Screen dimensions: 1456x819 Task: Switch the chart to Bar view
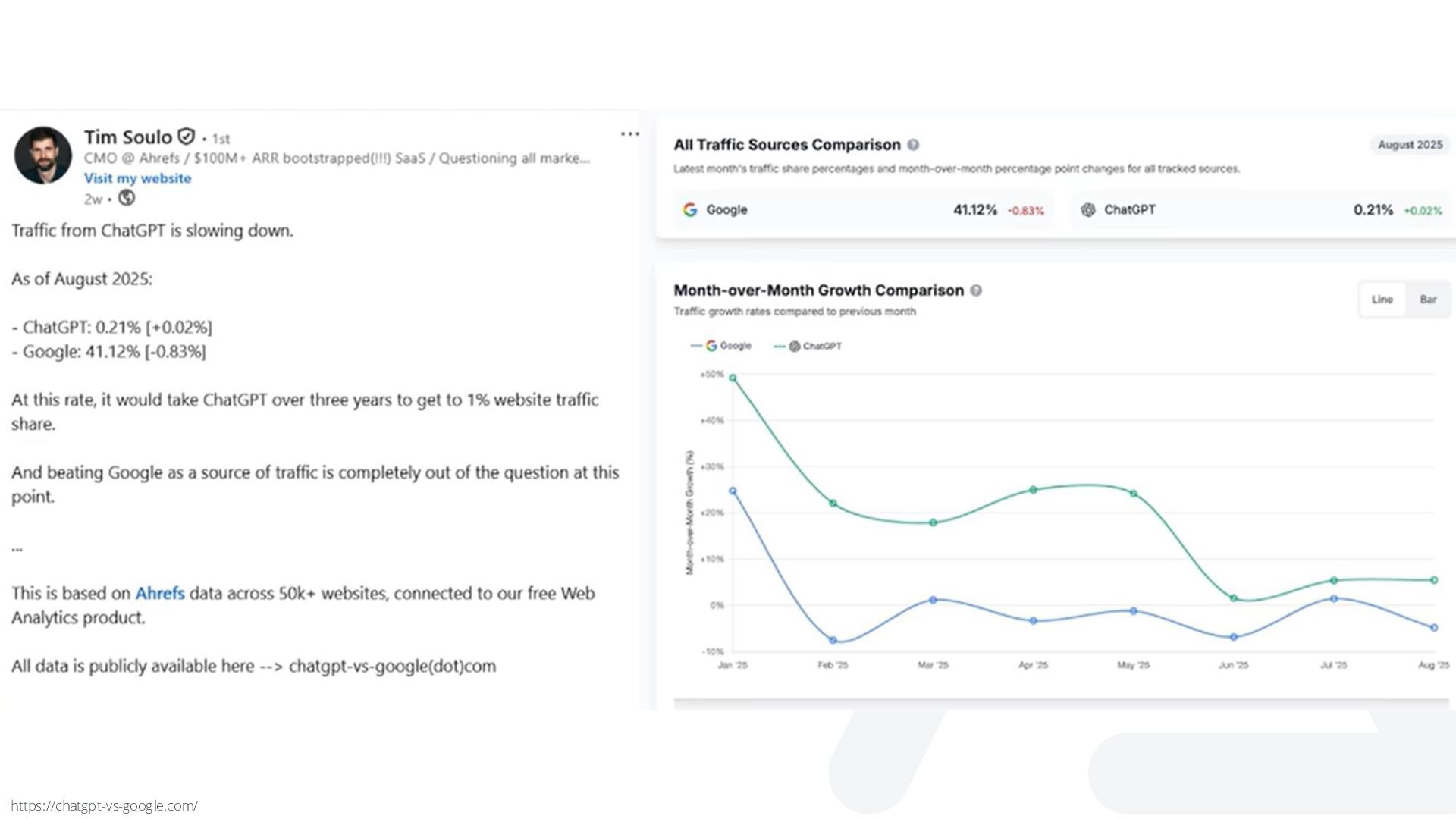1428,300
